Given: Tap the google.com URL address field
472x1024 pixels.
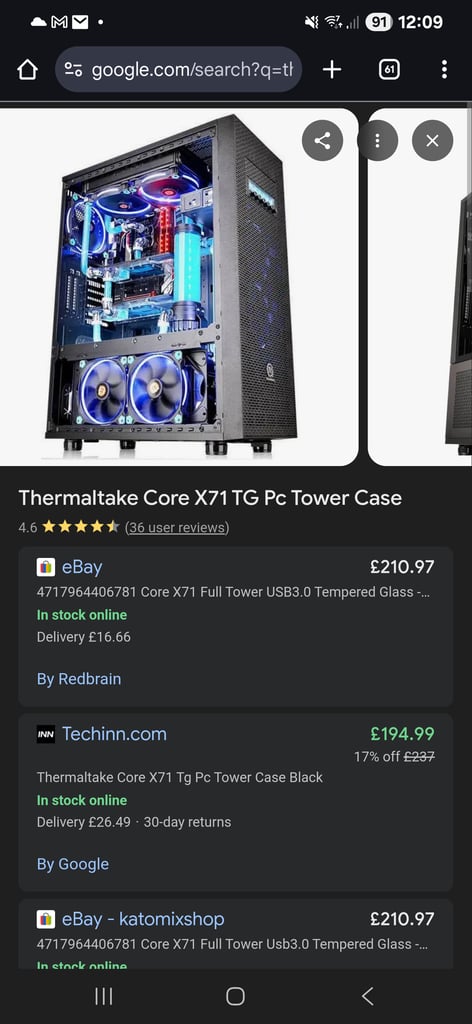Looking at the screenshot, I should point(178,69).
